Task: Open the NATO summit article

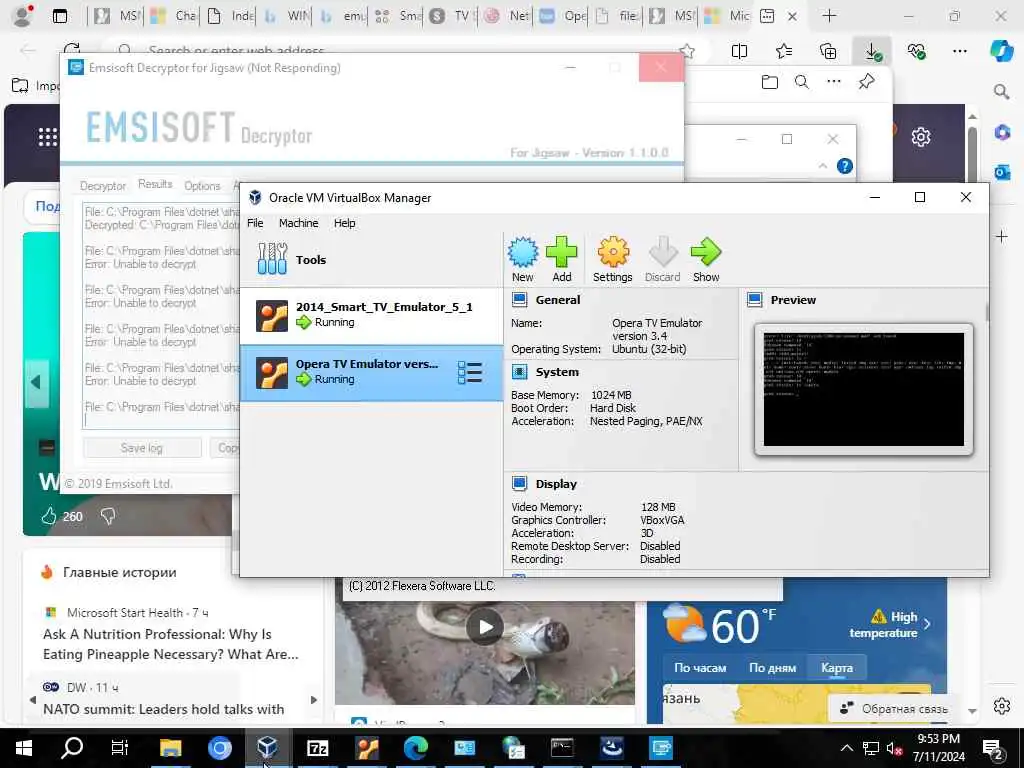Action: pos(164,709)
